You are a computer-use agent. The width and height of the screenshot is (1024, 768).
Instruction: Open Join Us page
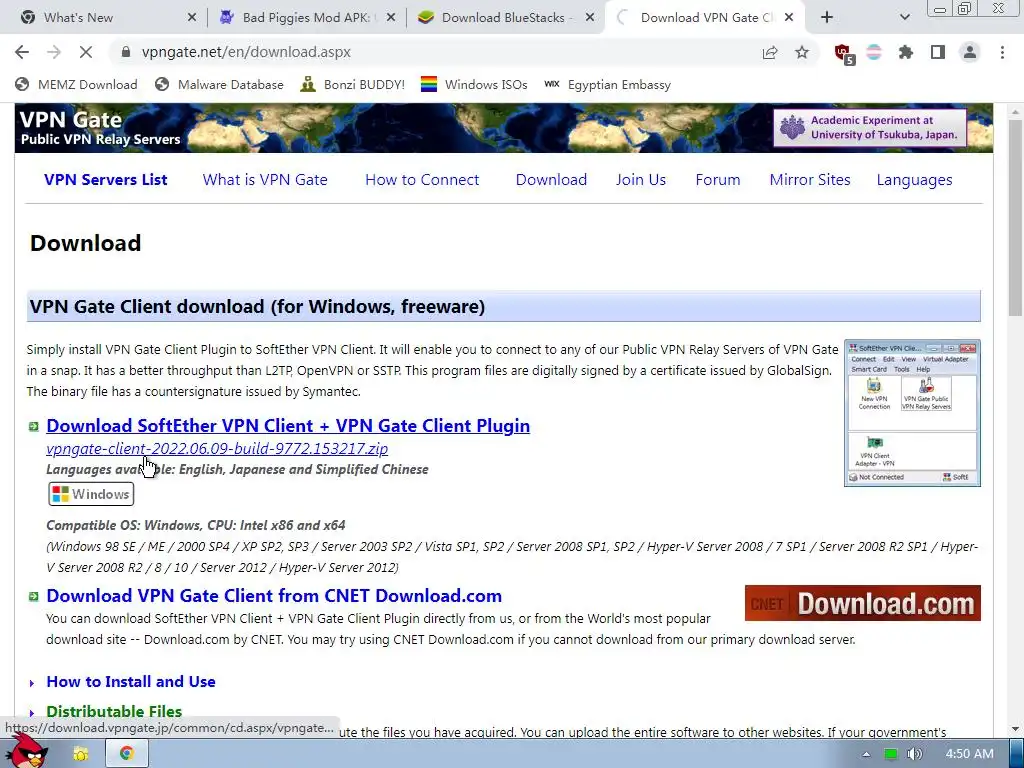point(641,180)
